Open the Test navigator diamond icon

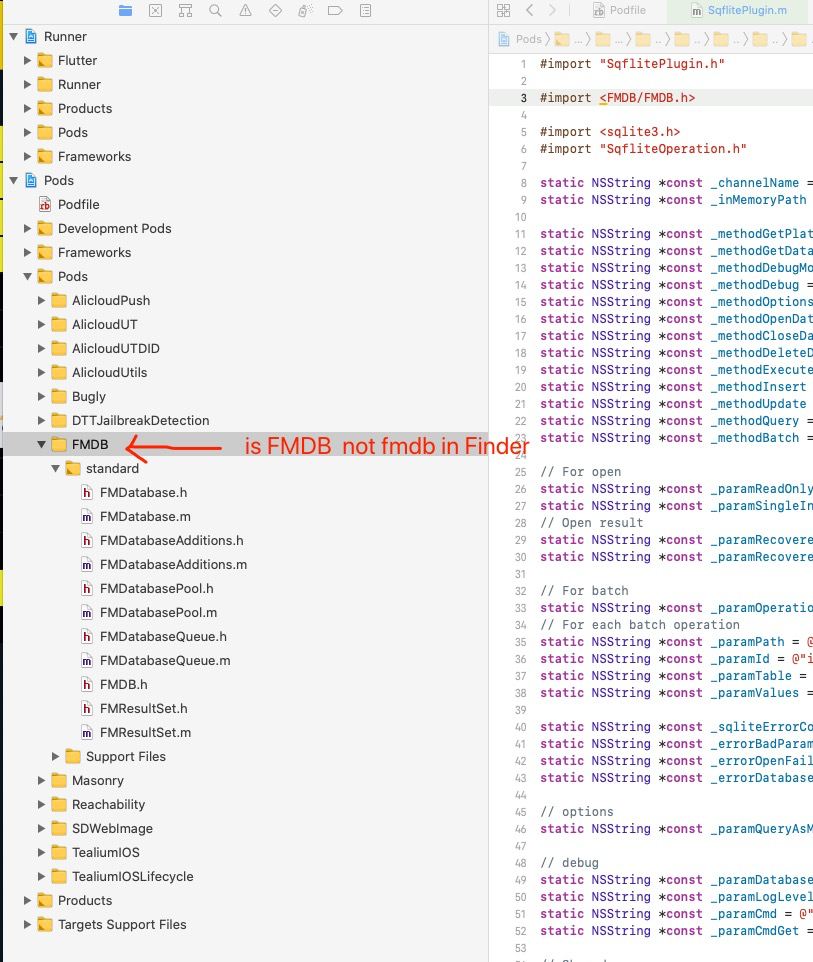[276, 10]
